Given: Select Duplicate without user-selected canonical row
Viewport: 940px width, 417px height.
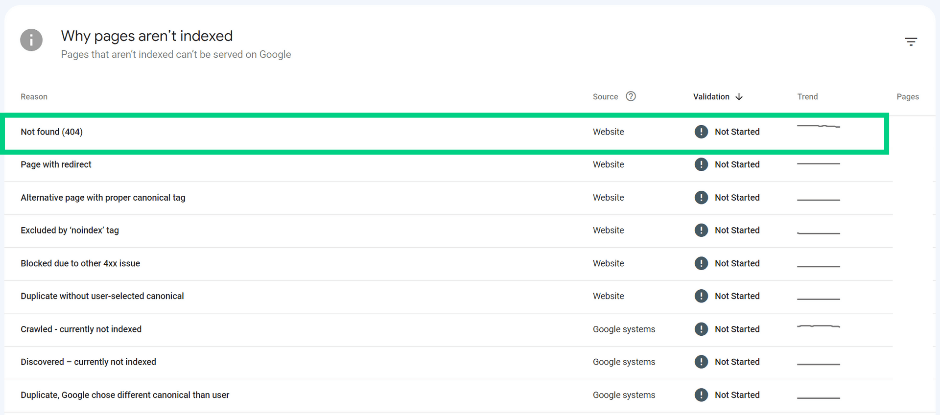Looking at the screenshot, I should pyautogui.click(x=448, y=296).
